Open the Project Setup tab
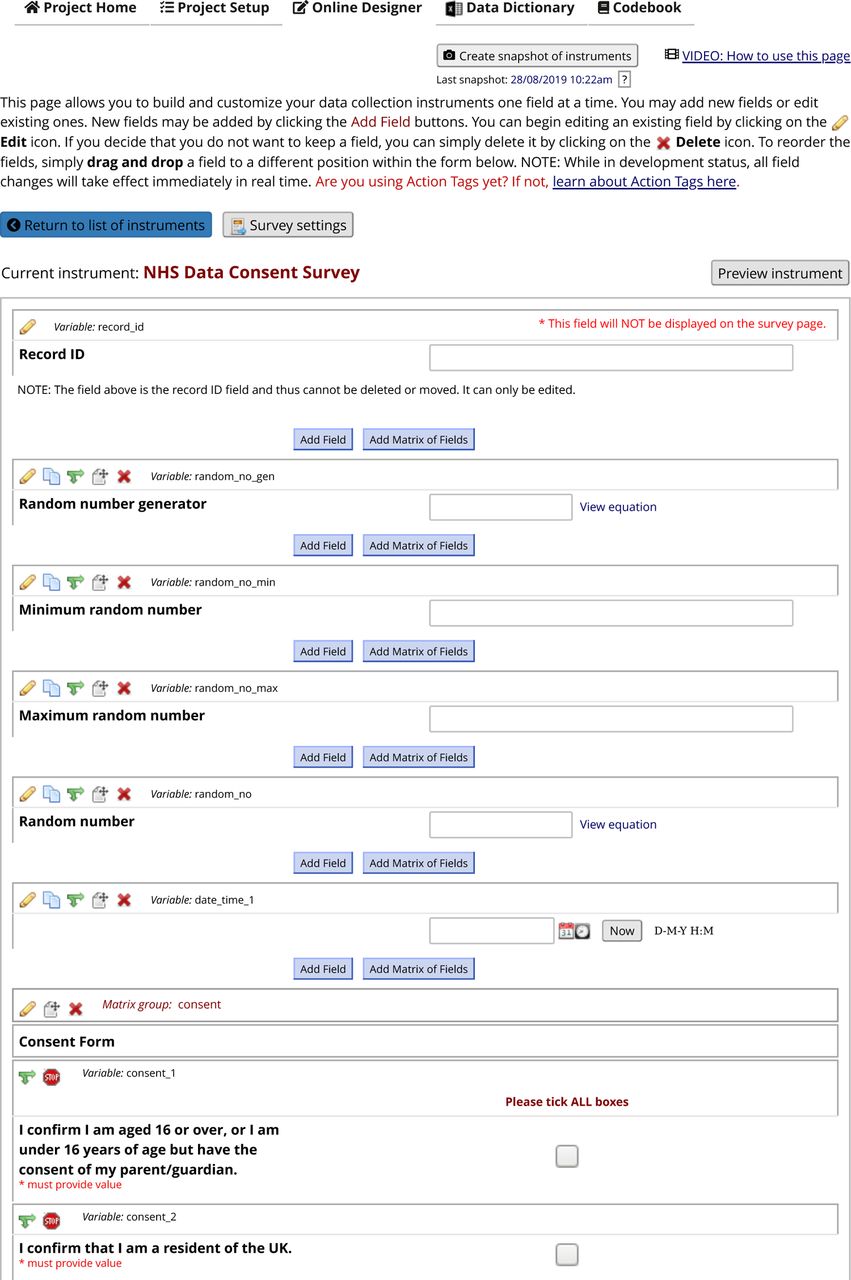851x1280 pixels. [216, 9]
